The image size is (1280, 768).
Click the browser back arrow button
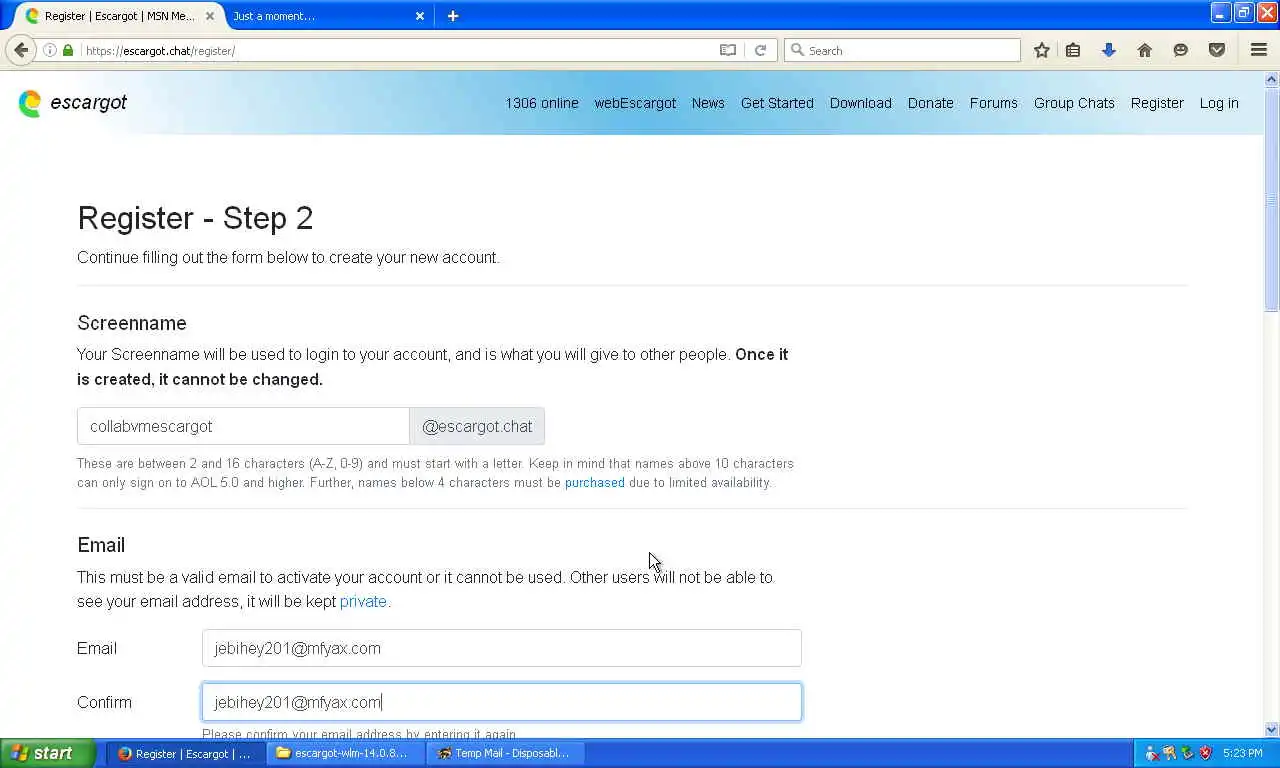21,50
